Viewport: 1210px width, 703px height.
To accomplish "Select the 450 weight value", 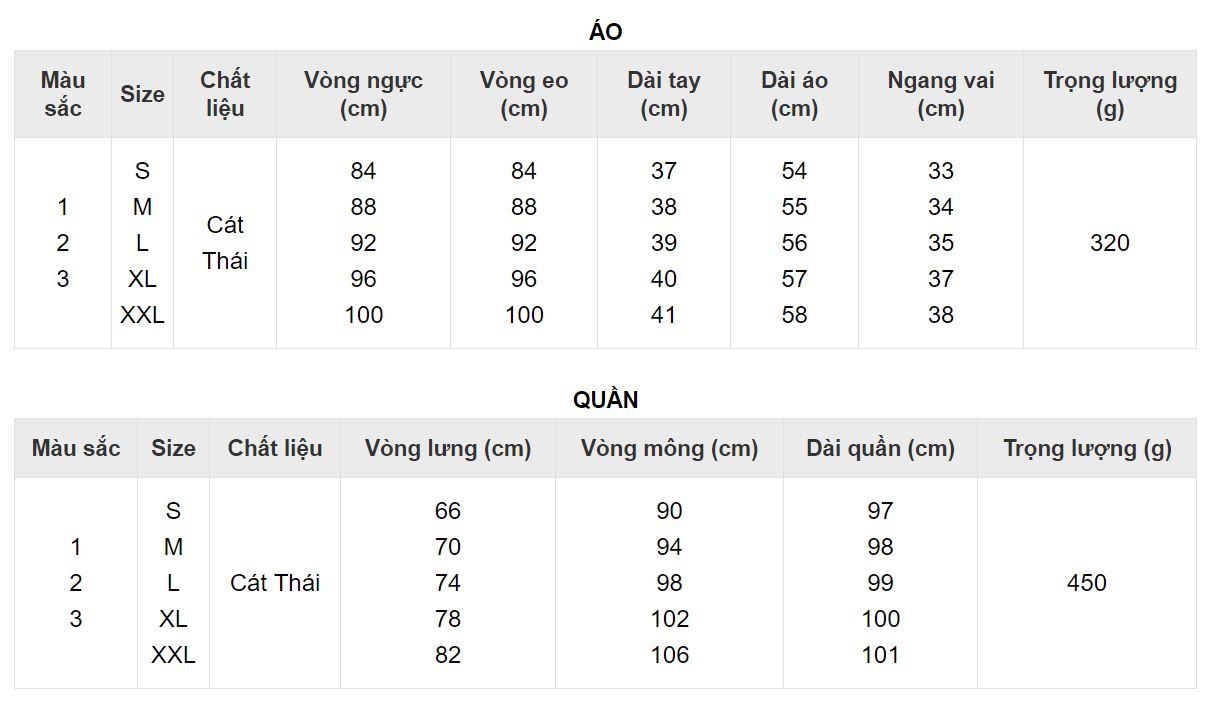I will 1087,583.
